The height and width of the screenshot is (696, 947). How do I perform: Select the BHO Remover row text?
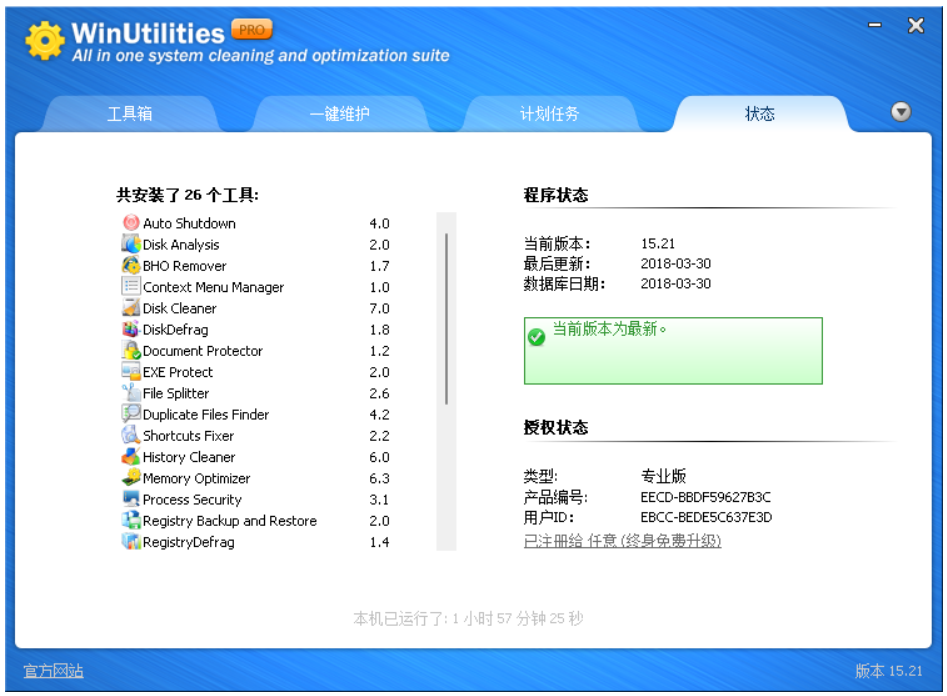pos(184,266)
